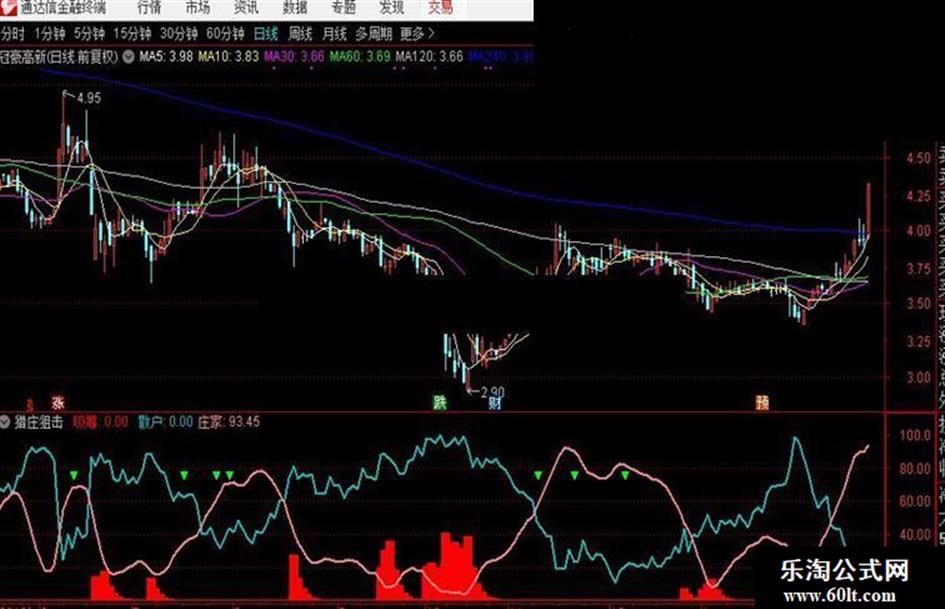Select the 月线 period
Image resolution: width=945 pixels, height=609 pixels.
tap(334, 34)
